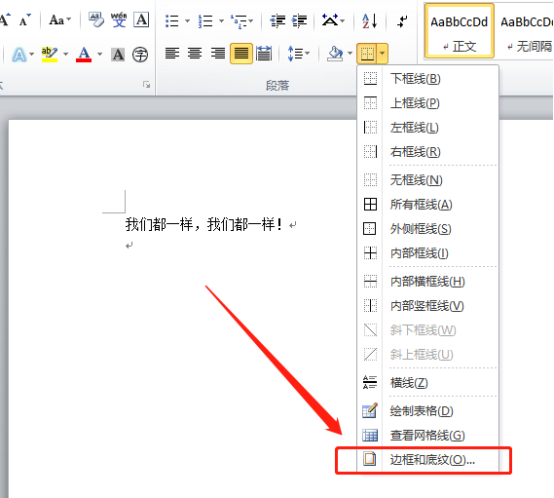
Task: Click the Character Border icon
Action: tap(141, 20)
